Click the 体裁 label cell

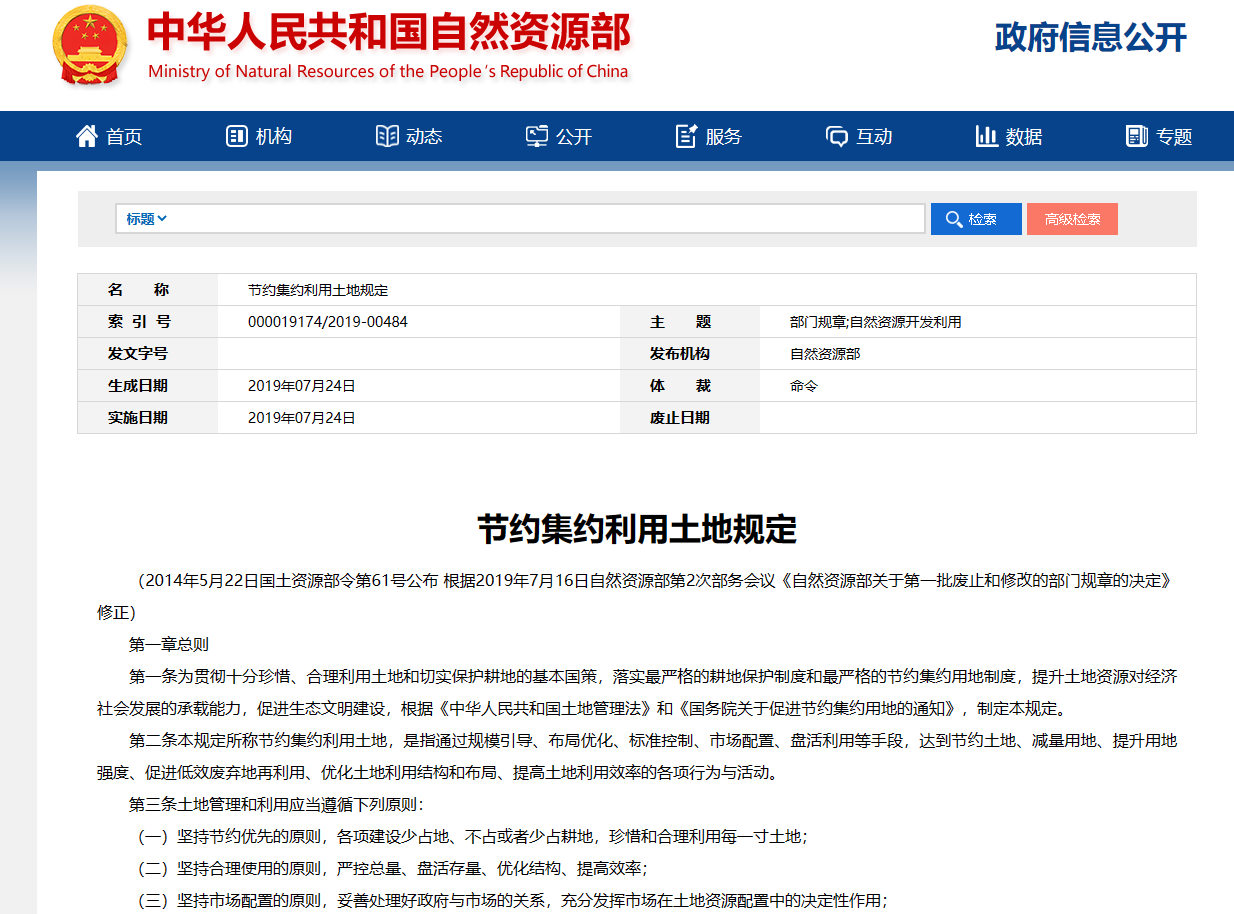coord(690,386)
